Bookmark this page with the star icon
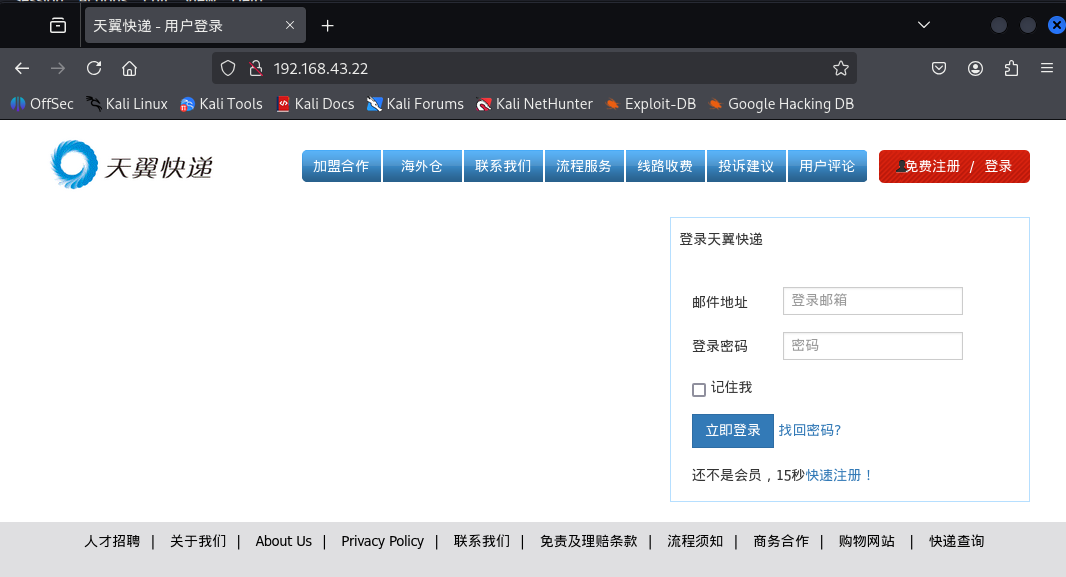 pyautogui.click(x=841, y=69)
